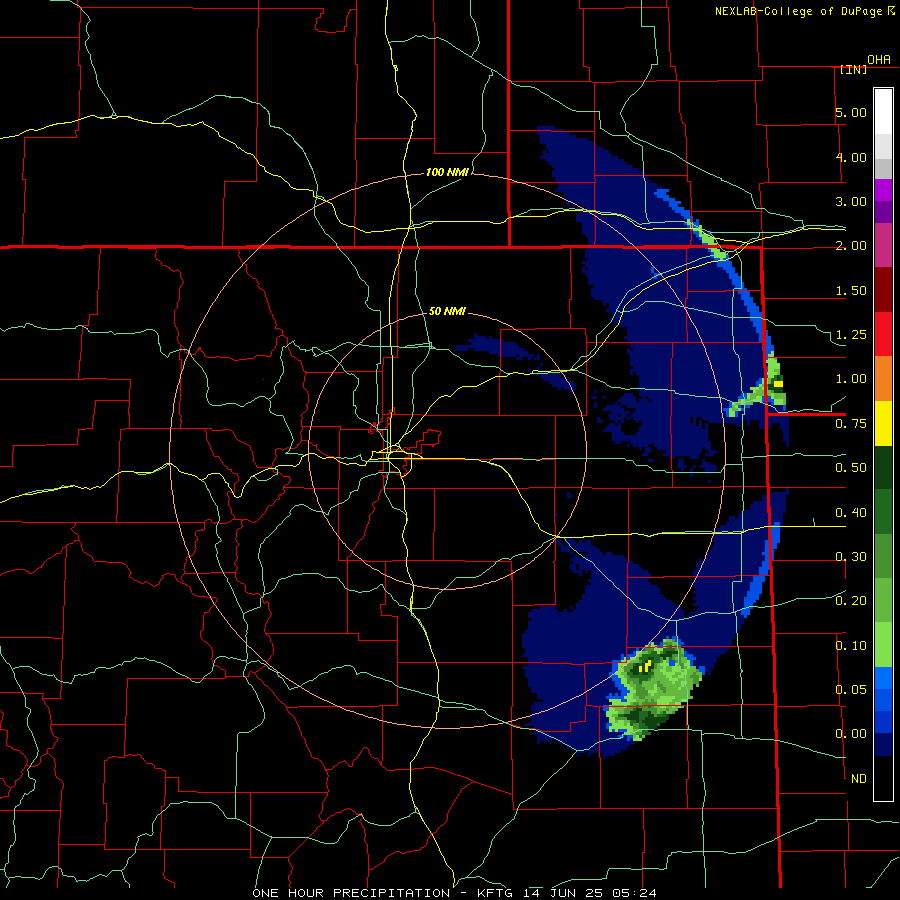
Task: Click the NEXLAB-College of DuPage credit text
Action: point(798,11)
